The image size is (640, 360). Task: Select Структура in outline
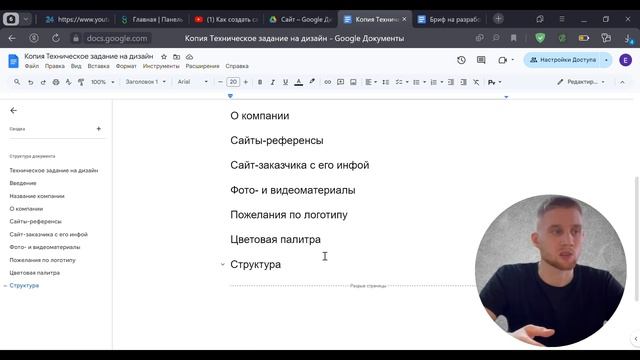click(24, 285)
